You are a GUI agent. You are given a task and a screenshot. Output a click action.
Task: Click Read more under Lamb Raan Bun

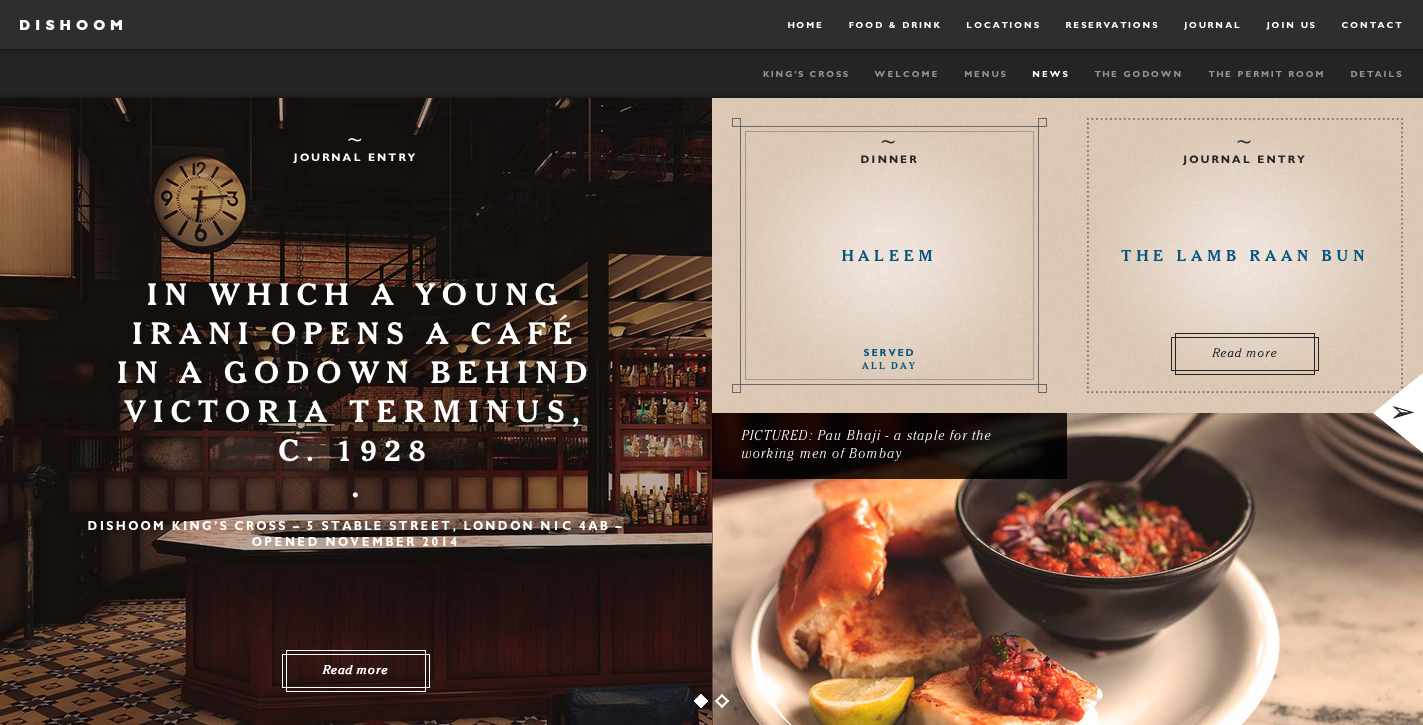click(1245, 354)
